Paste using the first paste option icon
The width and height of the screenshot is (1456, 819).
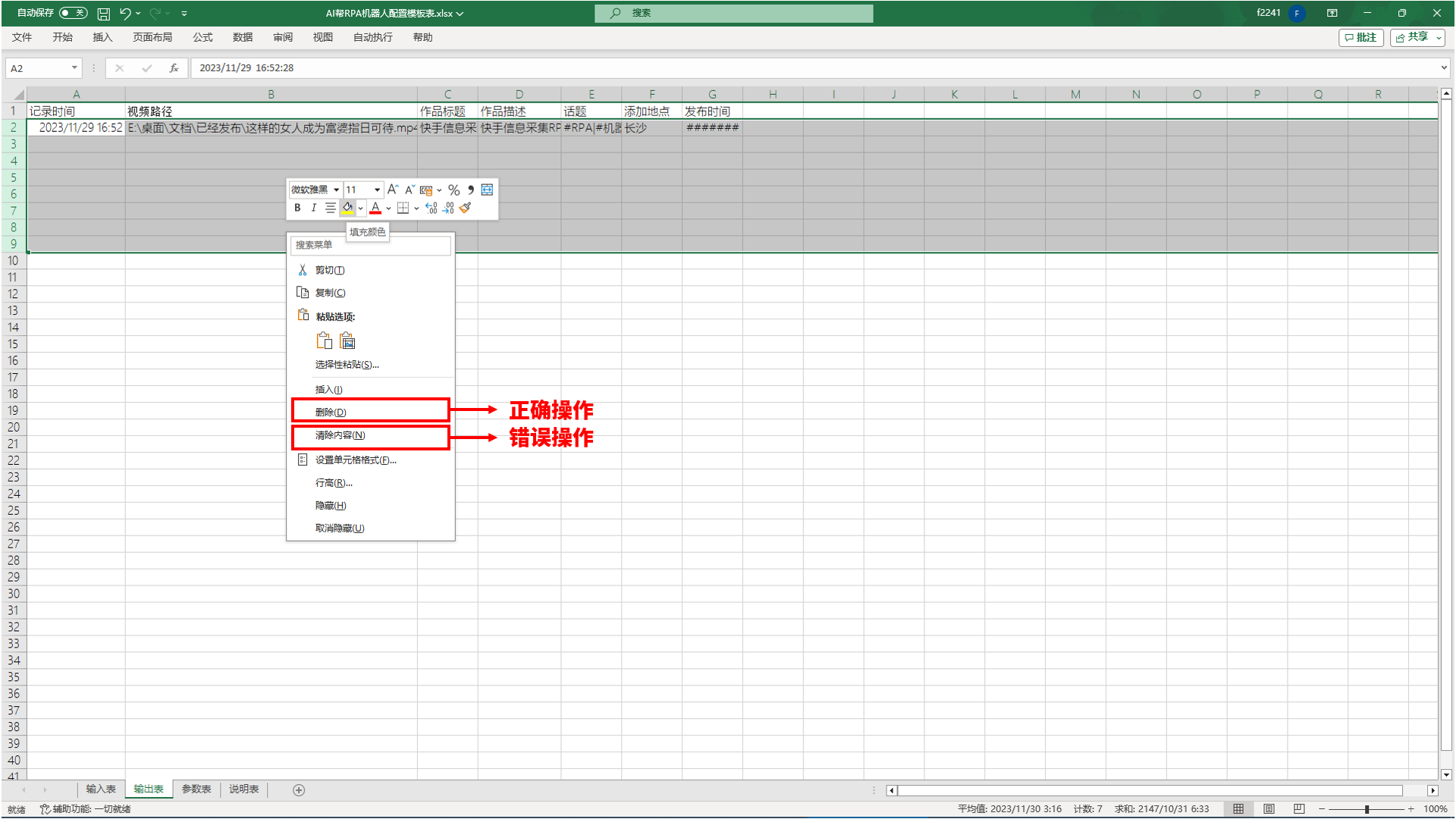325,340
